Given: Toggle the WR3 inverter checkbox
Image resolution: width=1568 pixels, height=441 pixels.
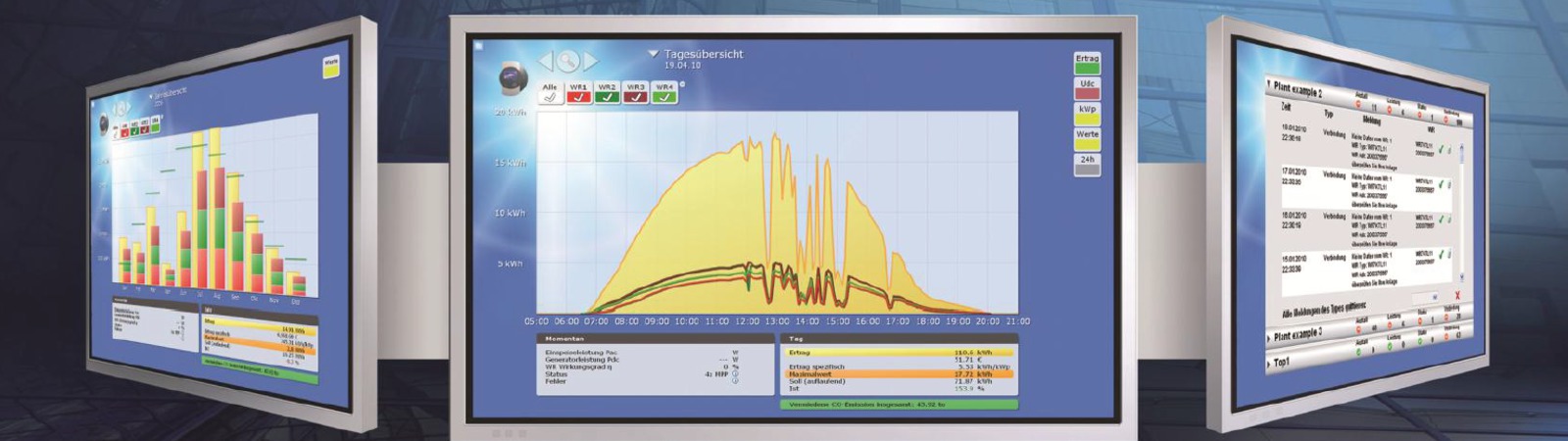Looking at the screenshot, I should click(636, 93).
